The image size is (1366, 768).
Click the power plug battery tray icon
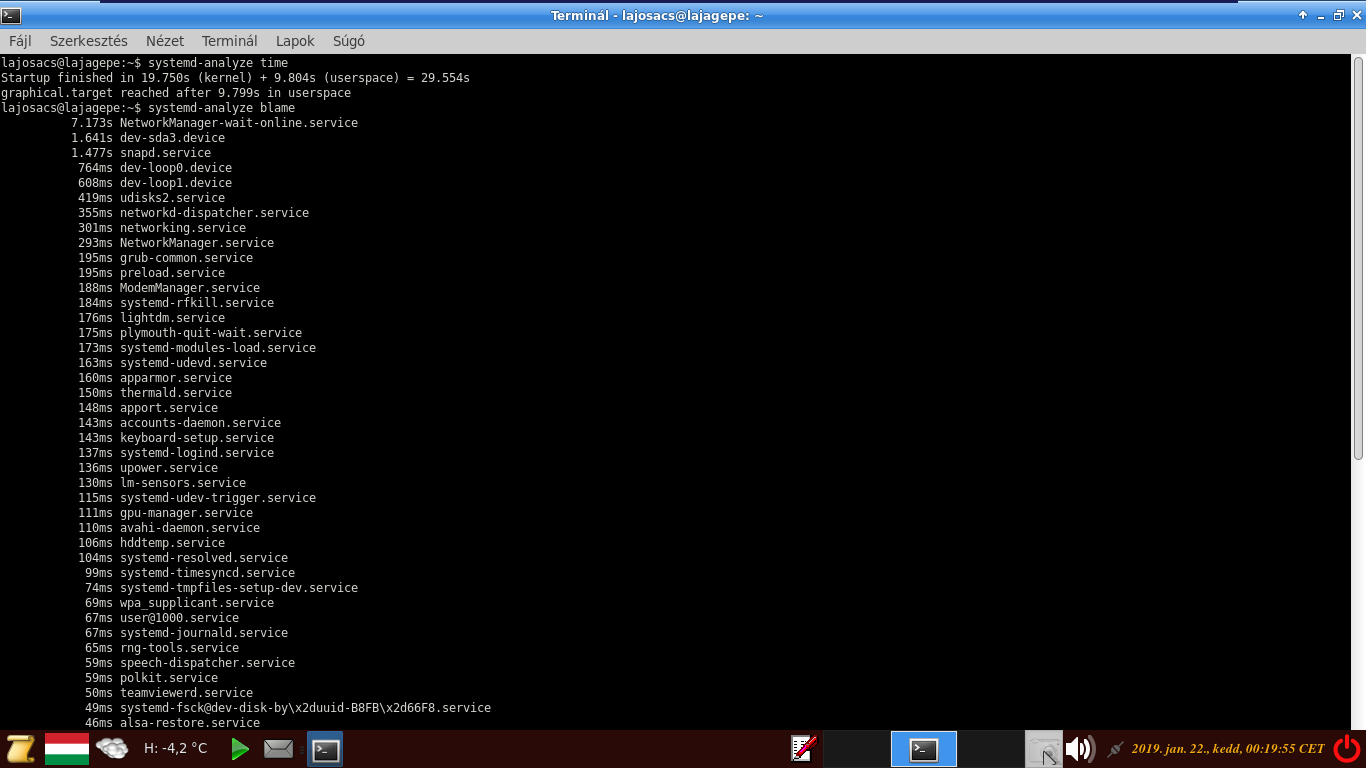1115,749
